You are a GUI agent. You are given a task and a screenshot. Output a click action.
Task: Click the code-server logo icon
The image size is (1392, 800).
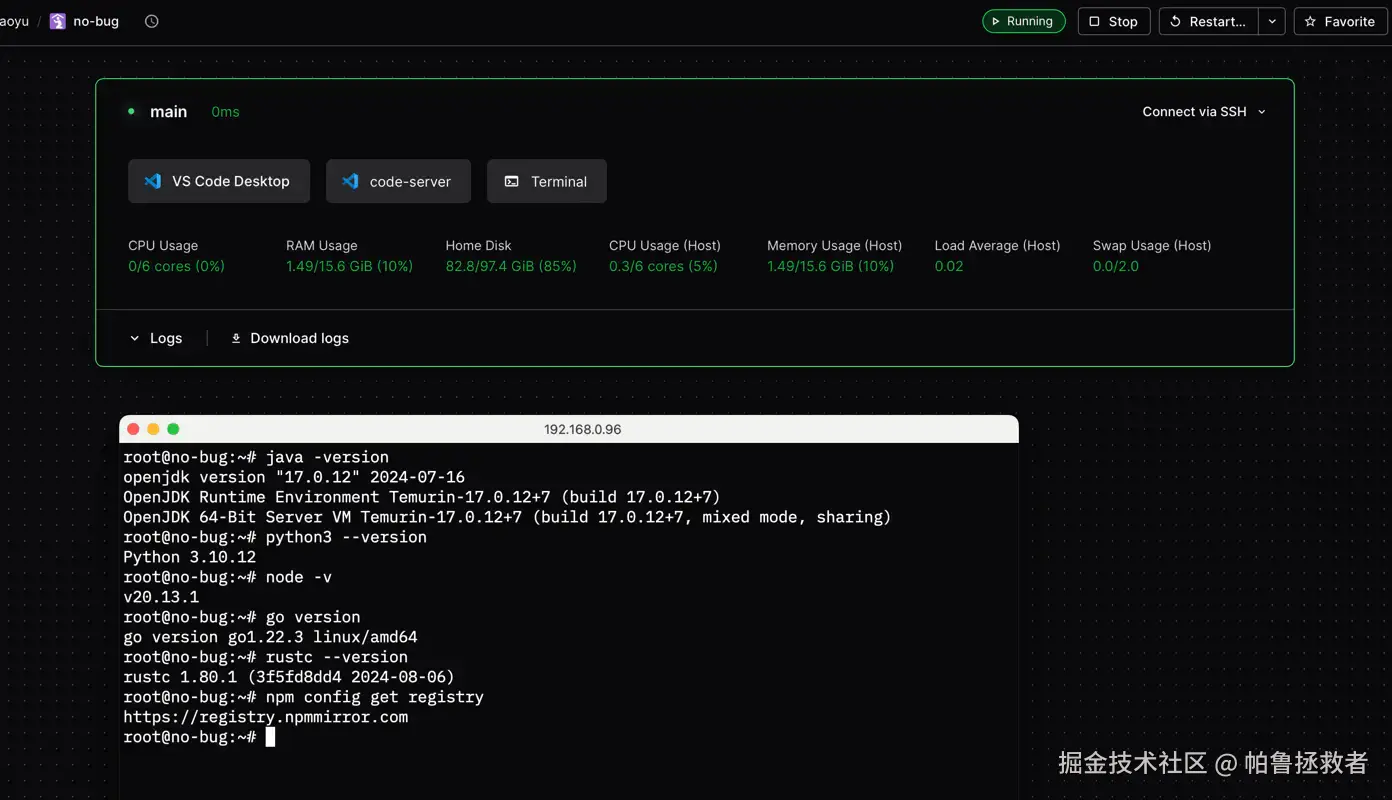pos(350,181)
